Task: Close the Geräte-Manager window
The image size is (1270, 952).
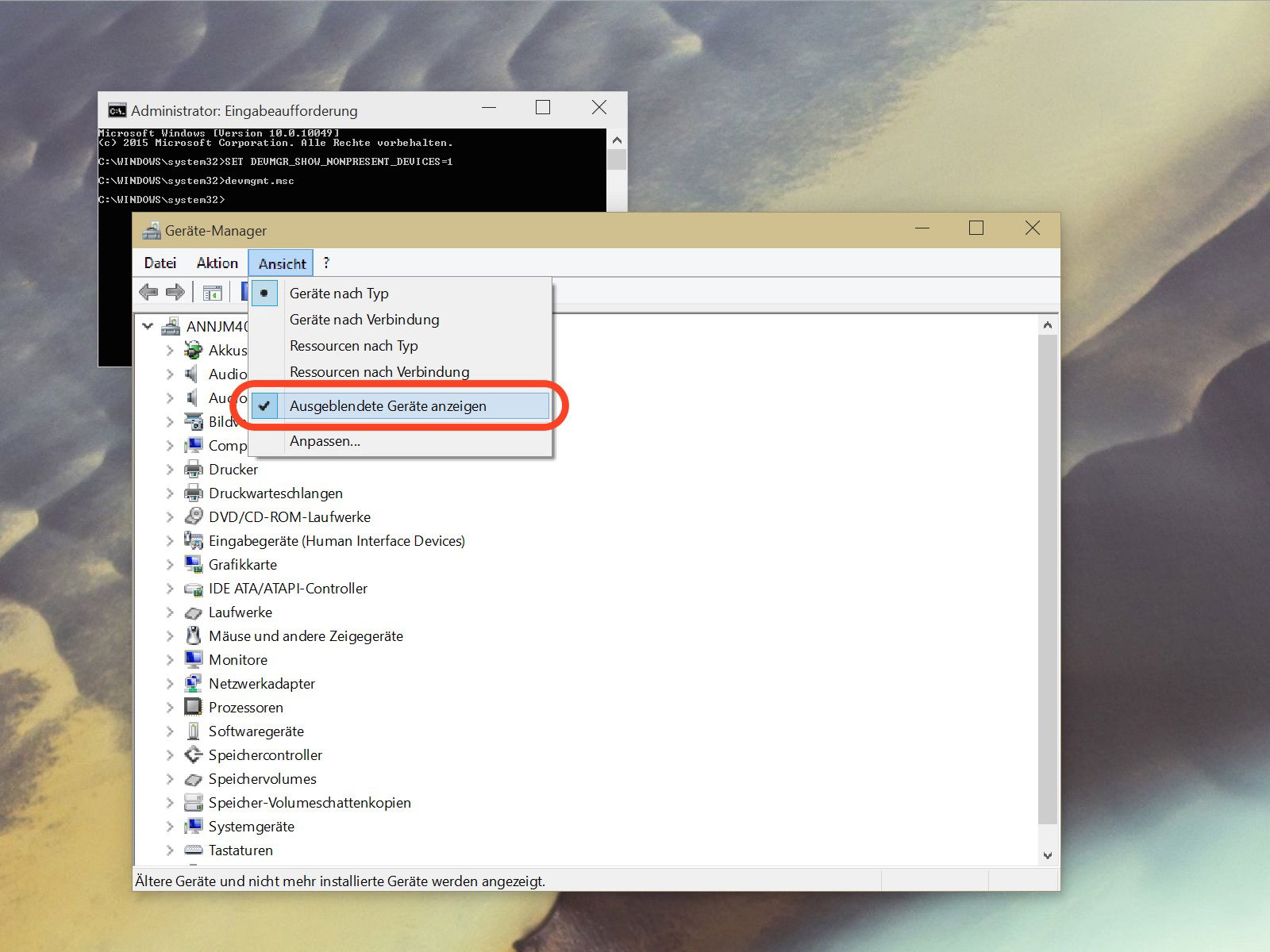Action: click(x=1032, y=228)
